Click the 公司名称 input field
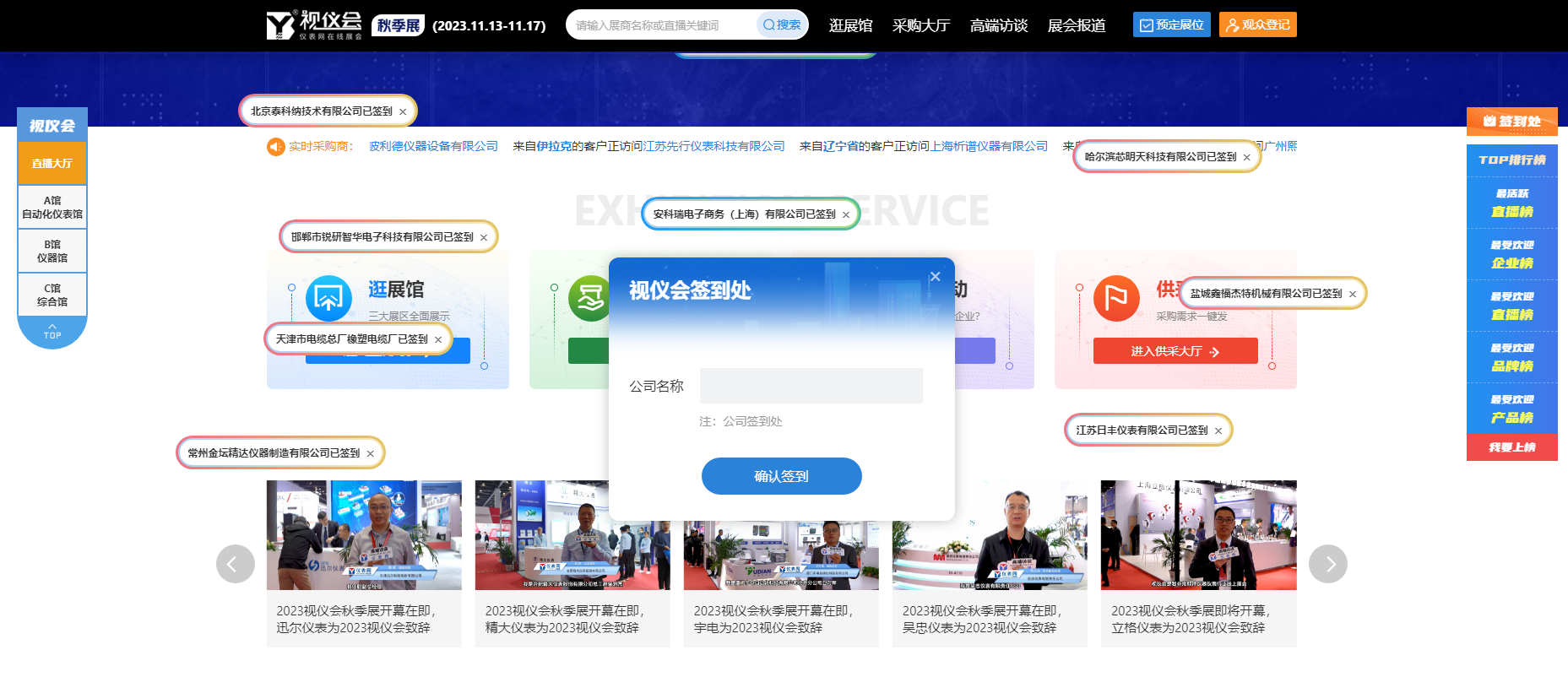The height and width of the screenshot is (677, 1568). point(811,386)
